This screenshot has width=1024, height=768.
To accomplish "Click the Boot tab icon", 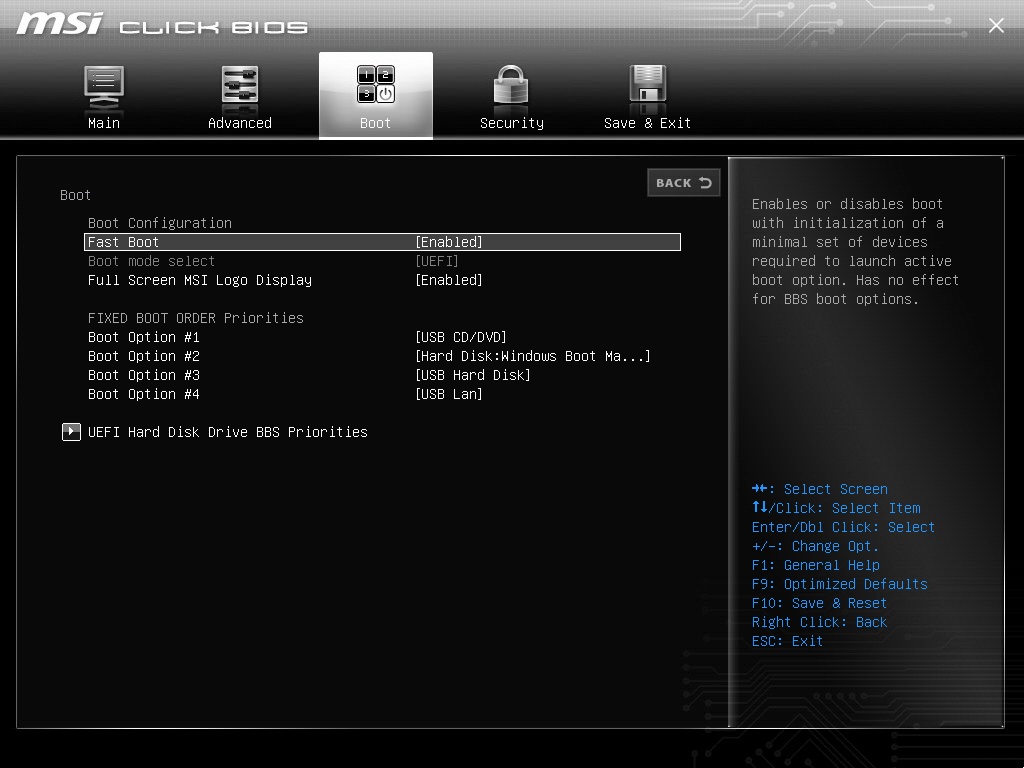I will tap(376, 86).
